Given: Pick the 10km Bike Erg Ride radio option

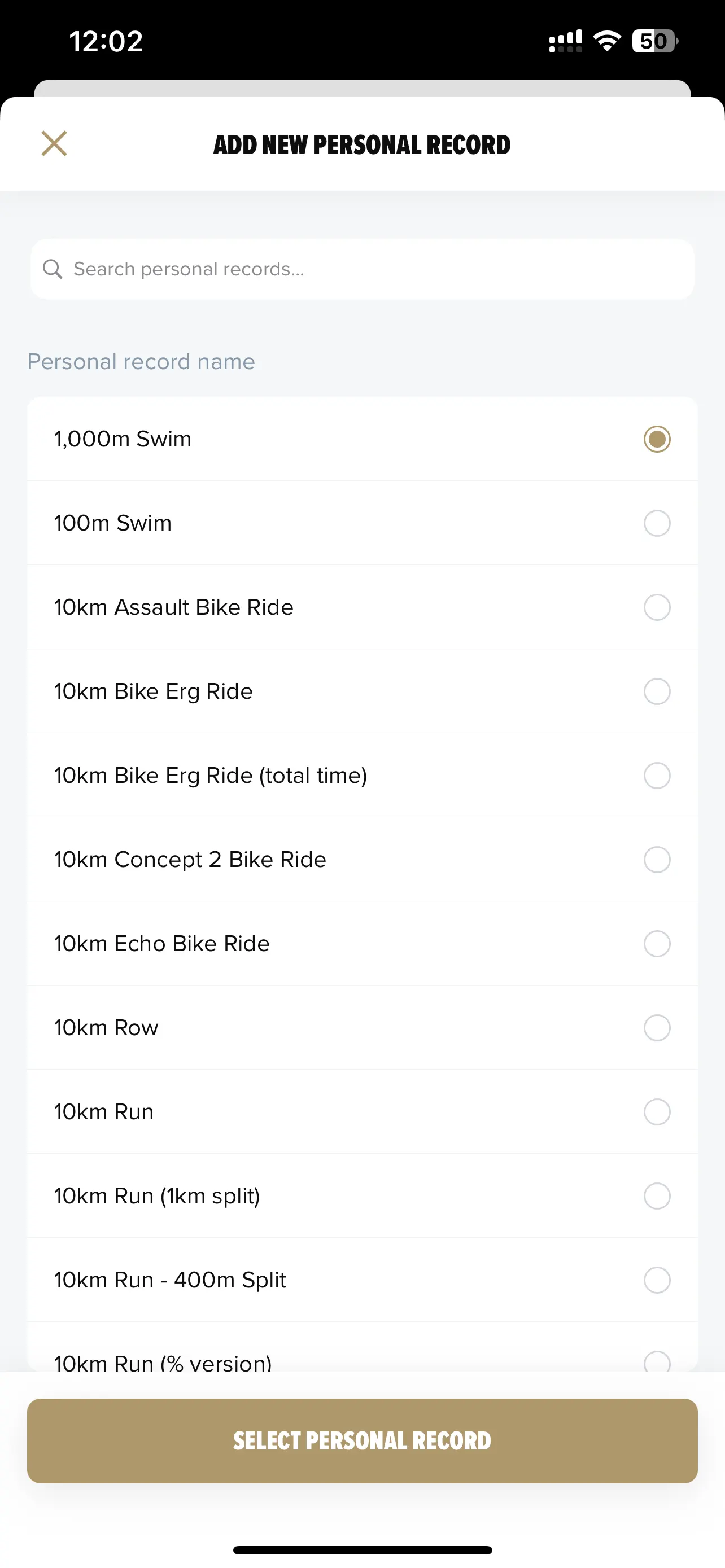Looking at the screenshot, I should pos(657,691).
